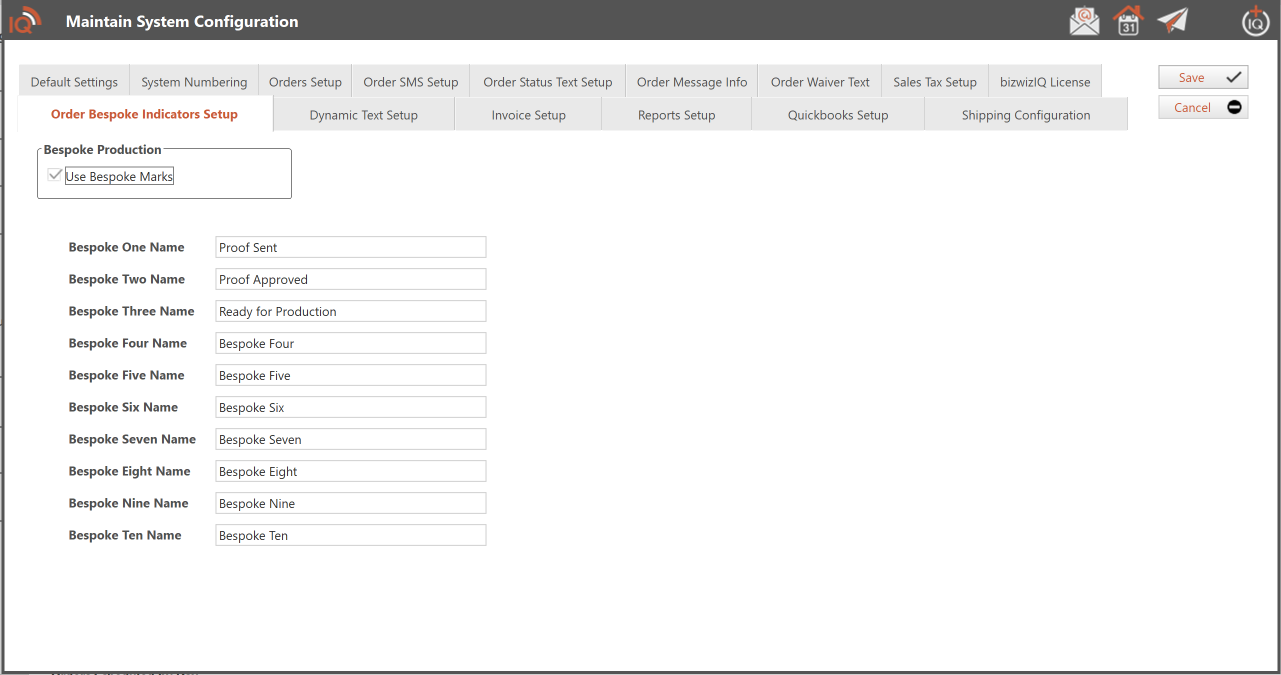Switch to the Default Settings tab

pyautogui.click(x=74, y=82)
